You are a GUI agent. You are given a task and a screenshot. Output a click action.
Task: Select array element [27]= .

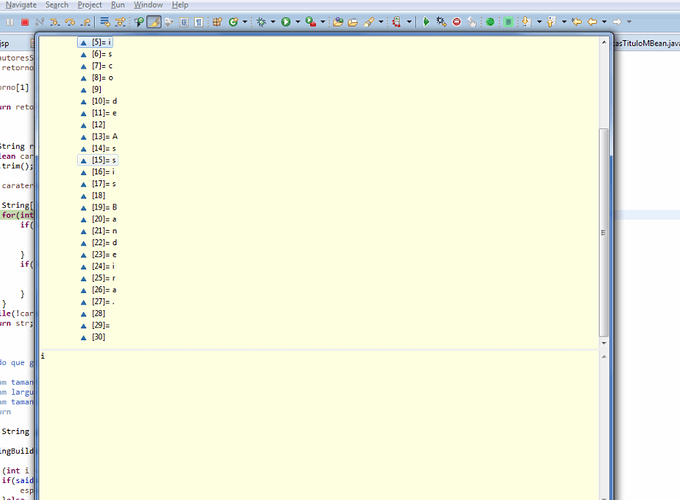pos(97,301)
